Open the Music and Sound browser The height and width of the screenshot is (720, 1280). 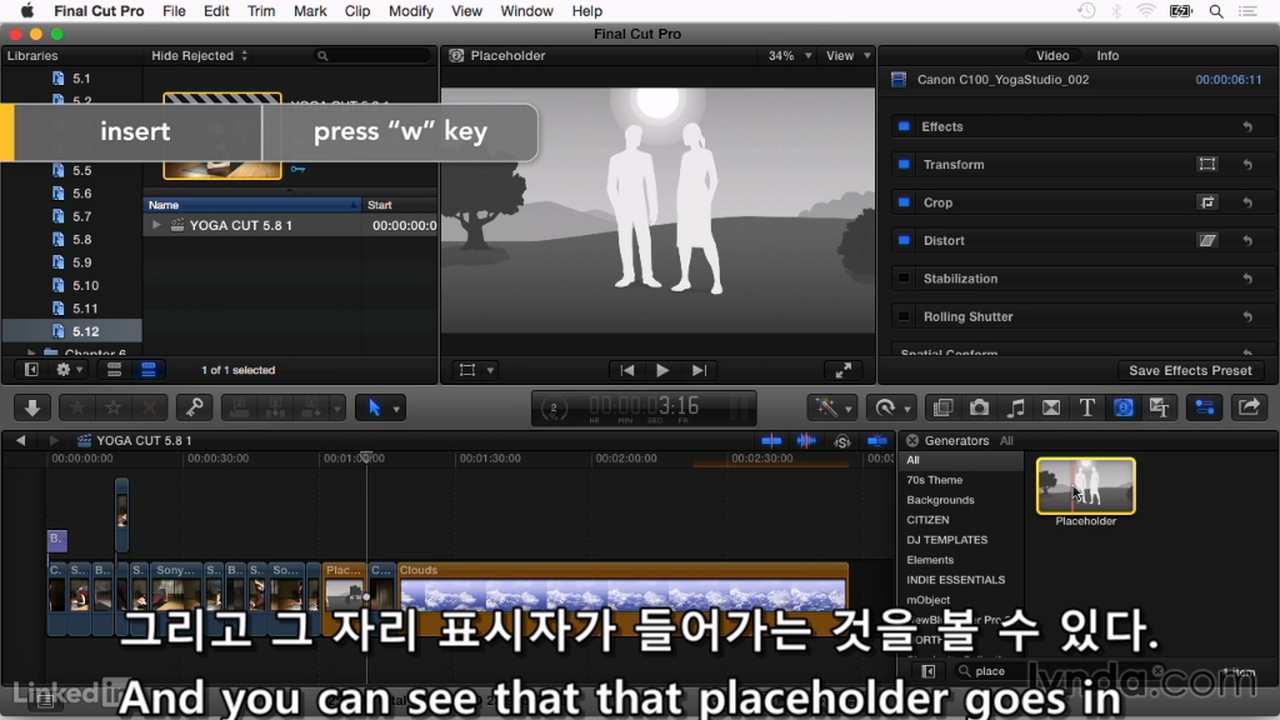tap(1015, 407)
